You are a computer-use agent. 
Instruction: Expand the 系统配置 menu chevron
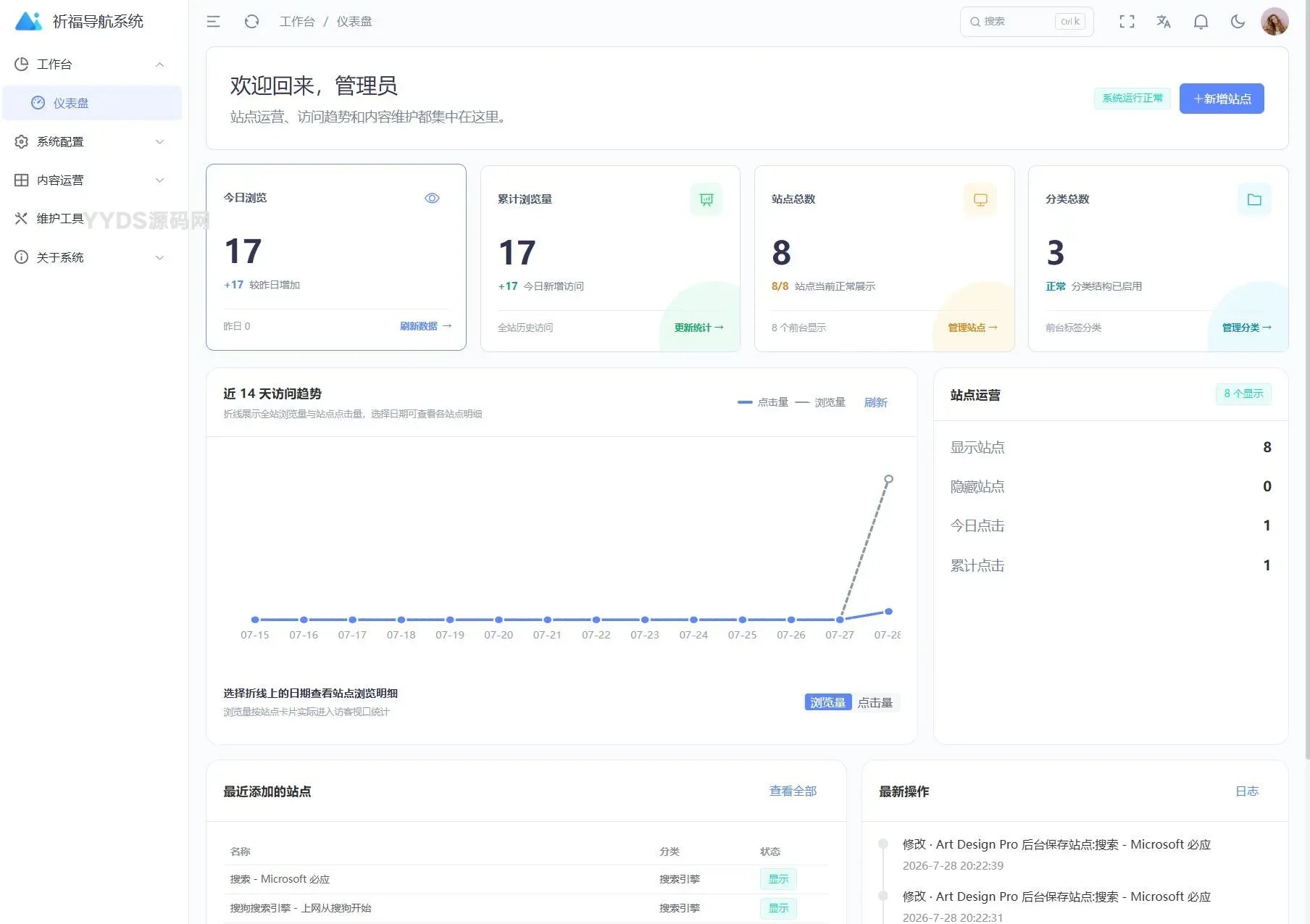[x=160, y=141]
